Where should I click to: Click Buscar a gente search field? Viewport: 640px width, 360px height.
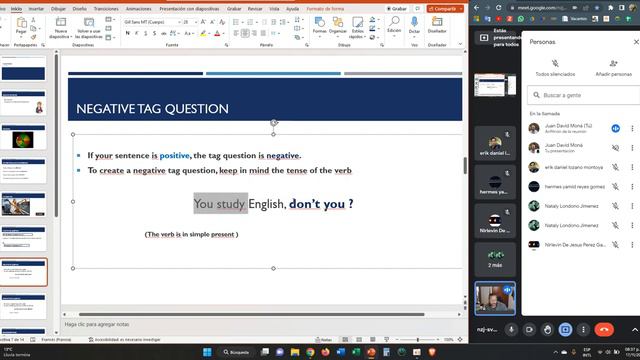coord(584,95)
